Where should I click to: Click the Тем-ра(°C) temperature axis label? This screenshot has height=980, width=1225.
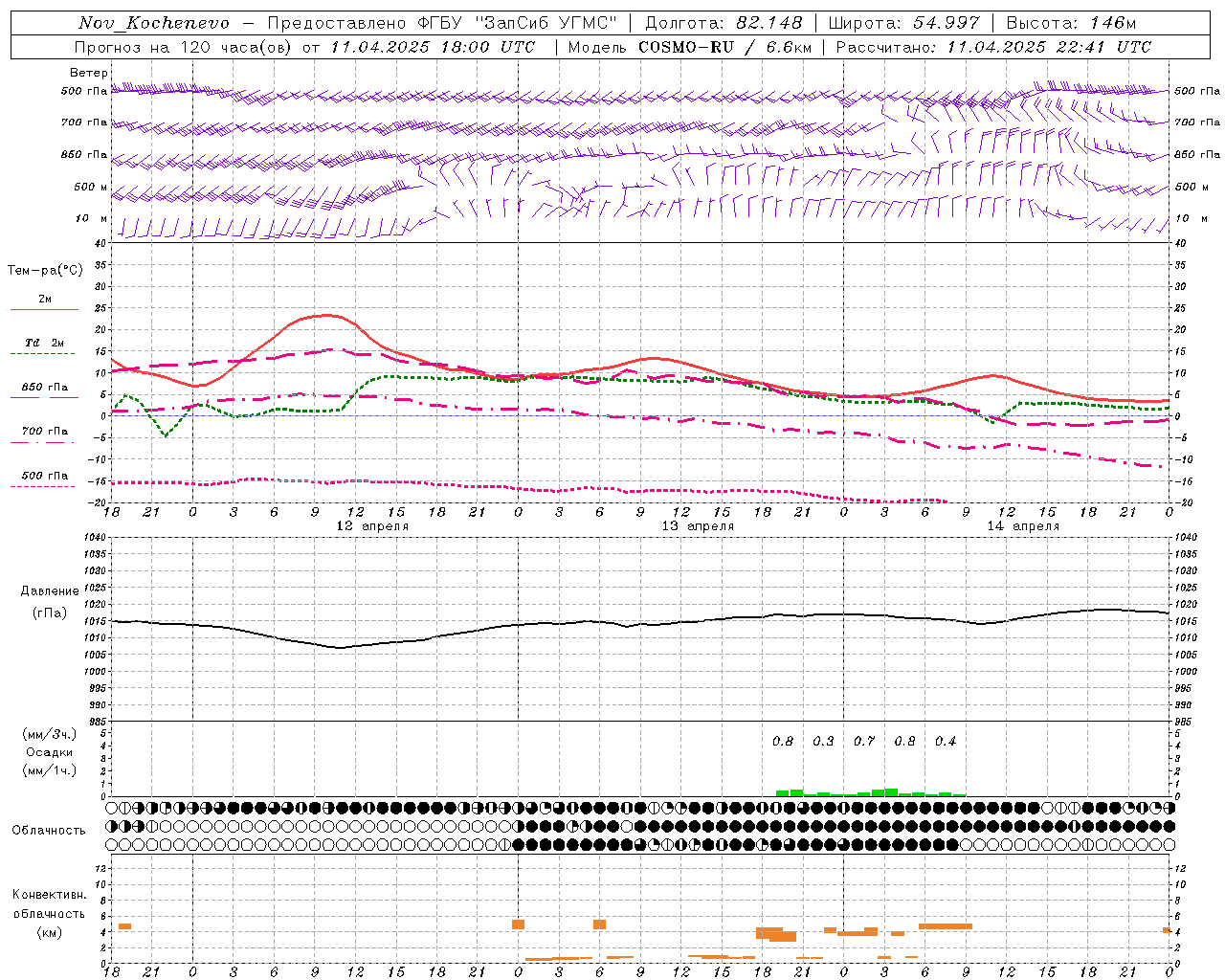pyautogui.click(x=45, y=271)
